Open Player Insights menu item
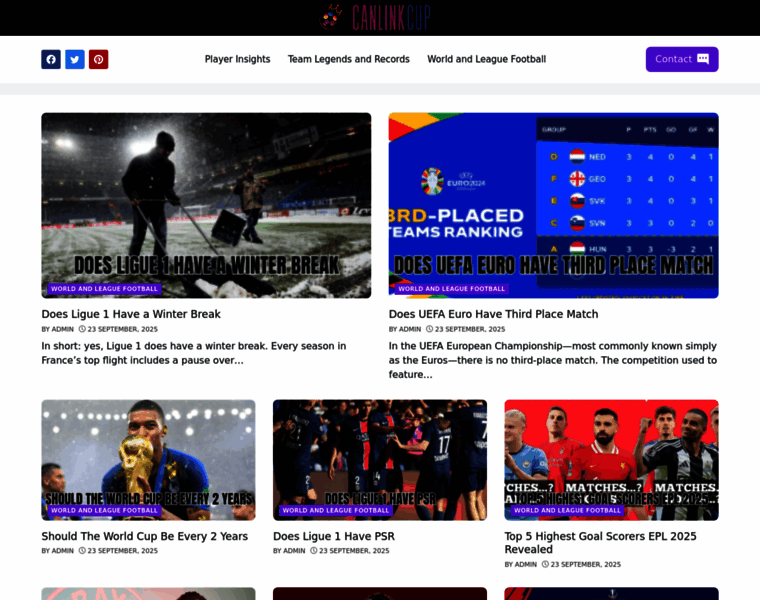 point(238,59)
